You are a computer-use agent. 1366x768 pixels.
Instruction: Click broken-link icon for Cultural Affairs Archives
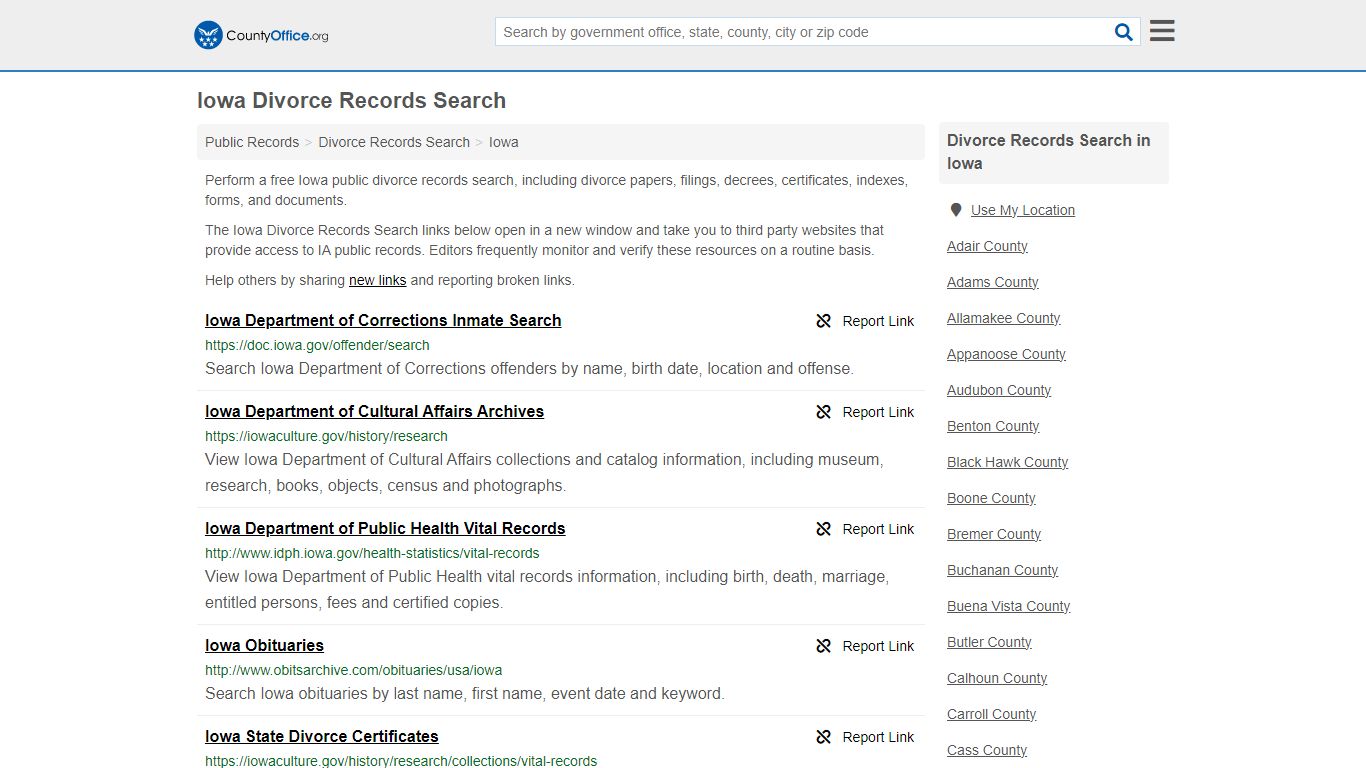[824, 412]
